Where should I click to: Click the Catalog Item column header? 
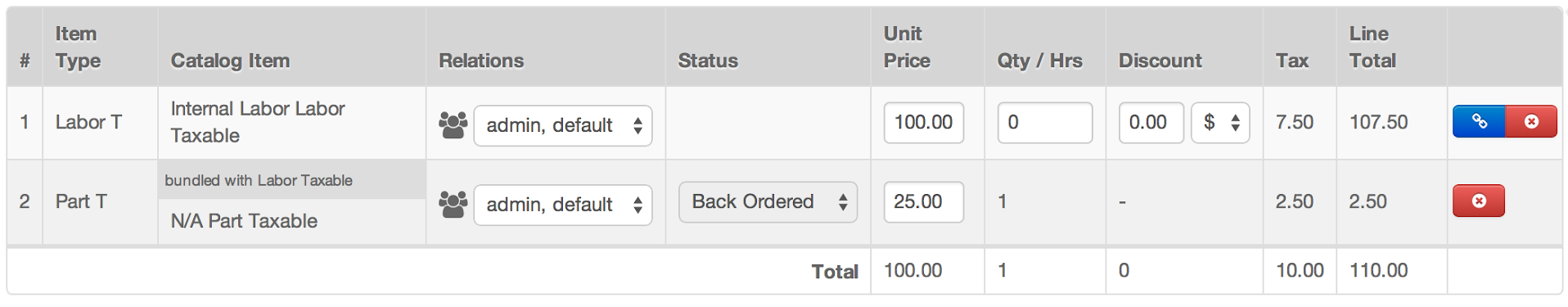coord(230,61)
